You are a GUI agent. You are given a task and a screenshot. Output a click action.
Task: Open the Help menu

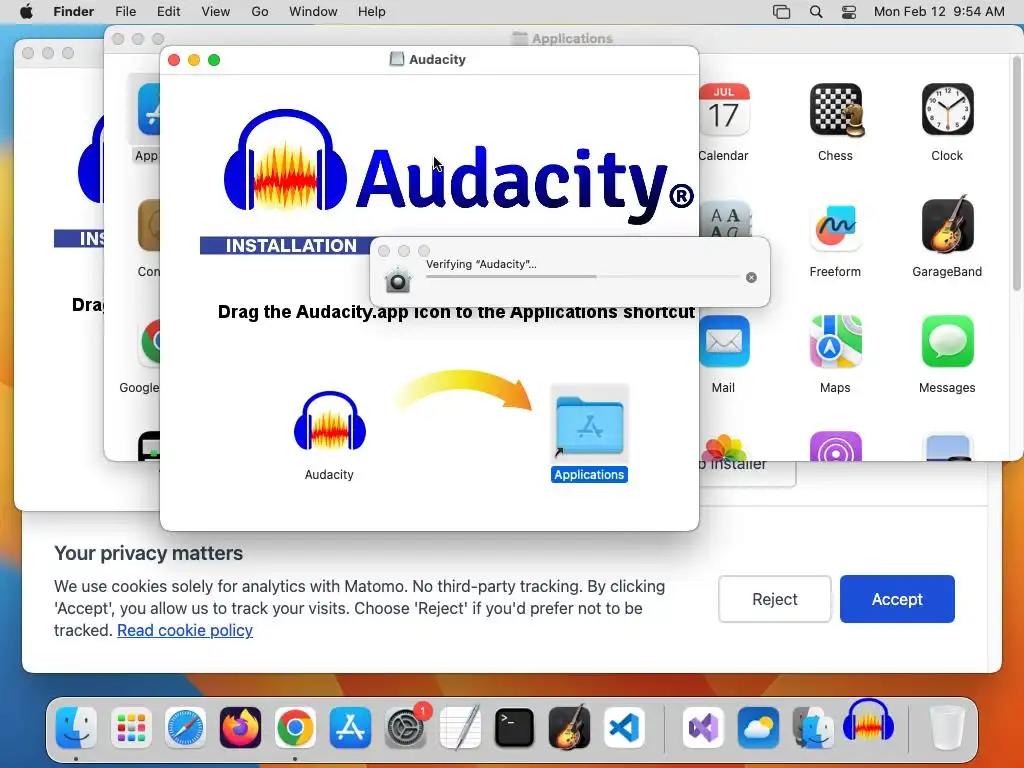pos(372,12)
